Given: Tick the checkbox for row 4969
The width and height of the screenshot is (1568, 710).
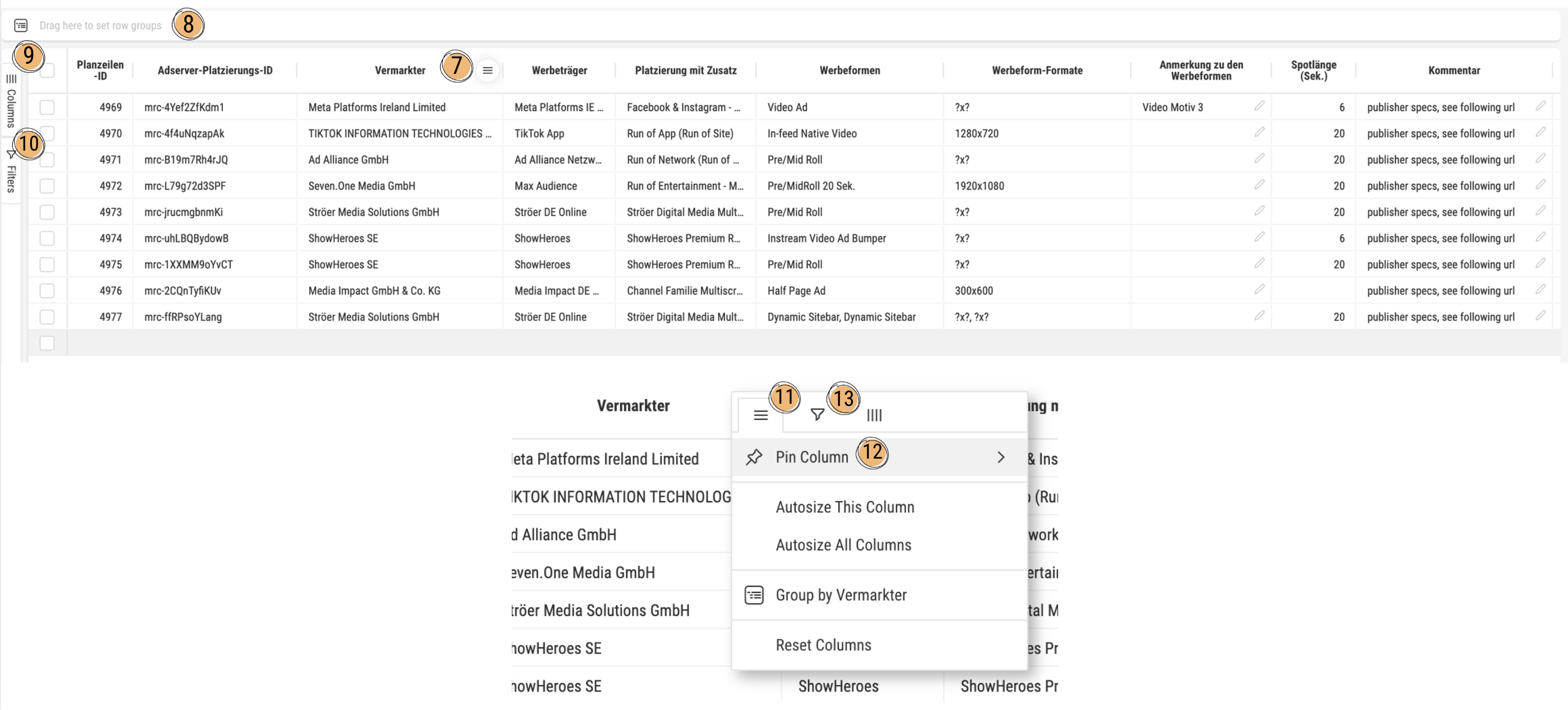Looking at the screenshot, I should (47, 108).
